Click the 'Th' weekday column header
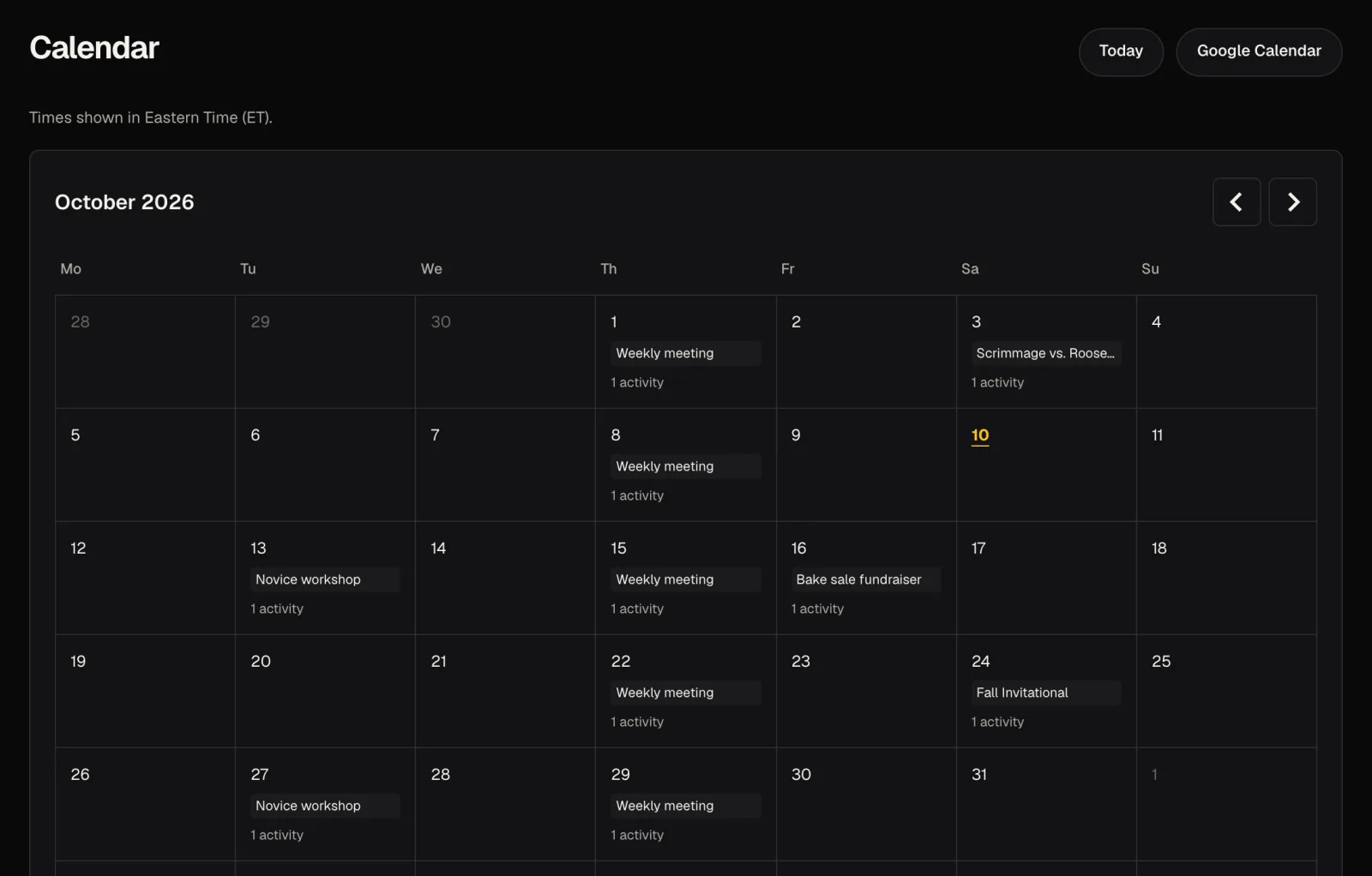The width and height of the screenshot is (1372, 876). point(609,269)
